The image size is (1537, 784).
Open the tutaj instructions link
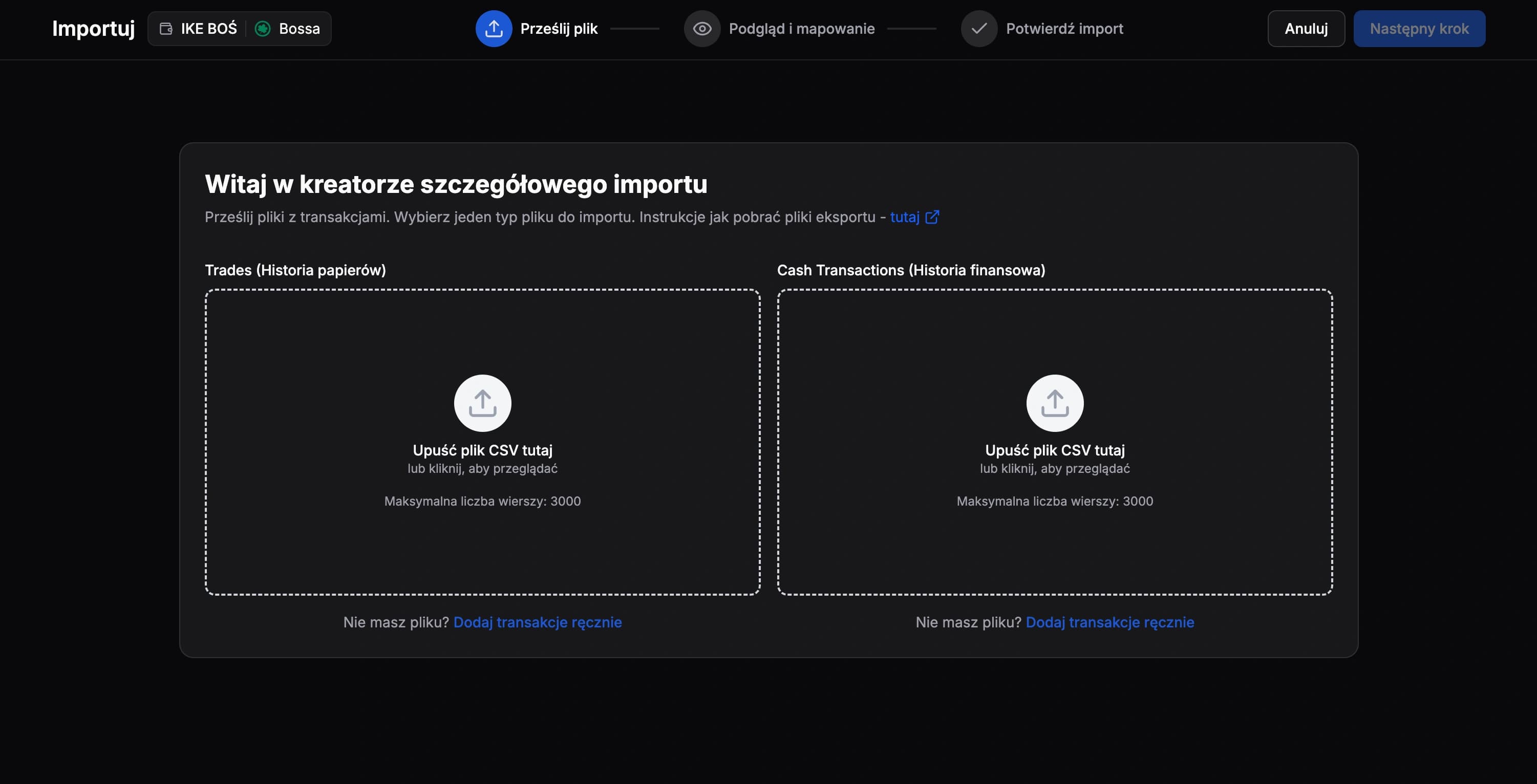[x=905, y=217]
